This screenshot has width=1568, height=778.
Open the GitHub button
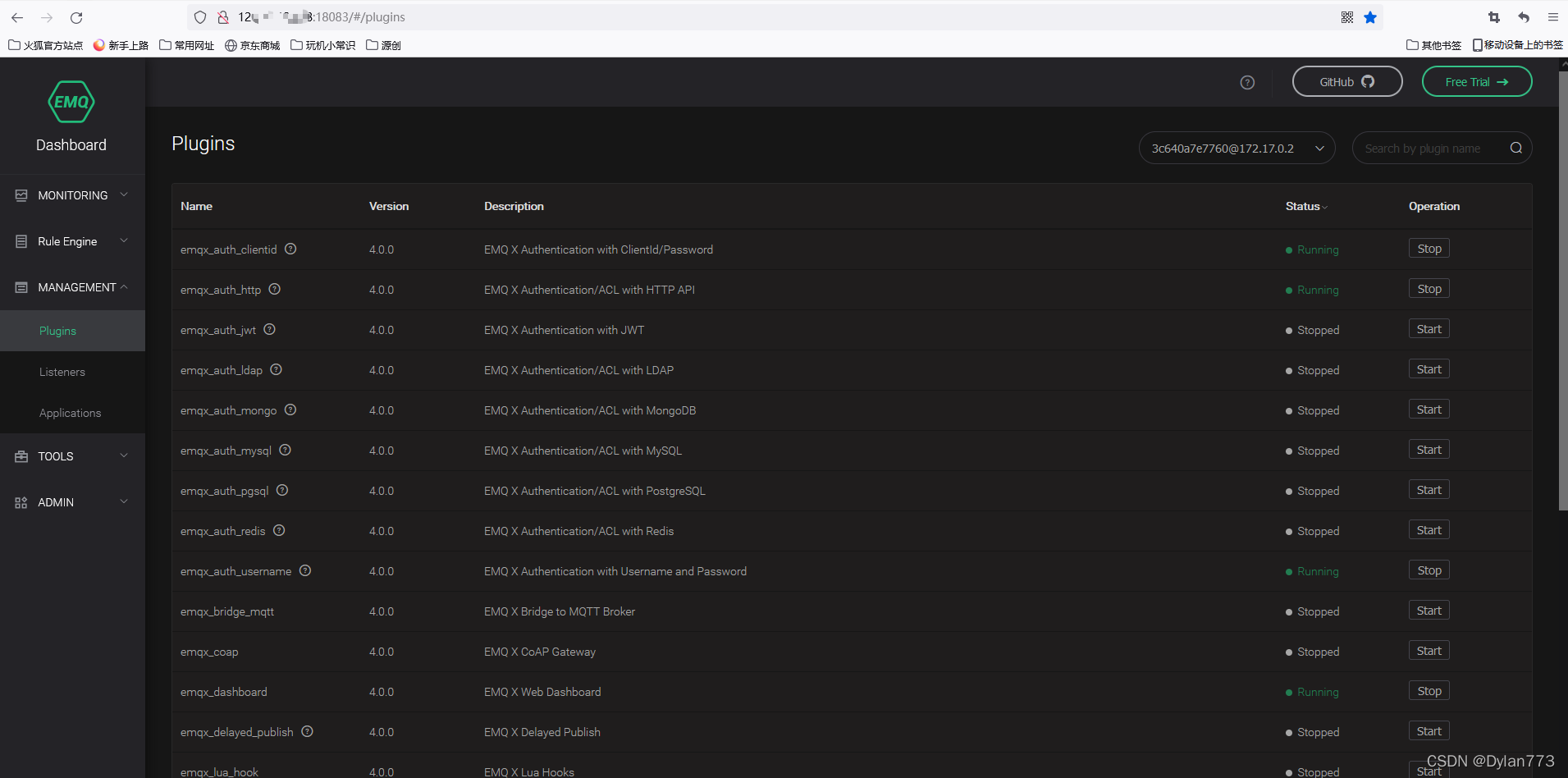coord(1347,81)
